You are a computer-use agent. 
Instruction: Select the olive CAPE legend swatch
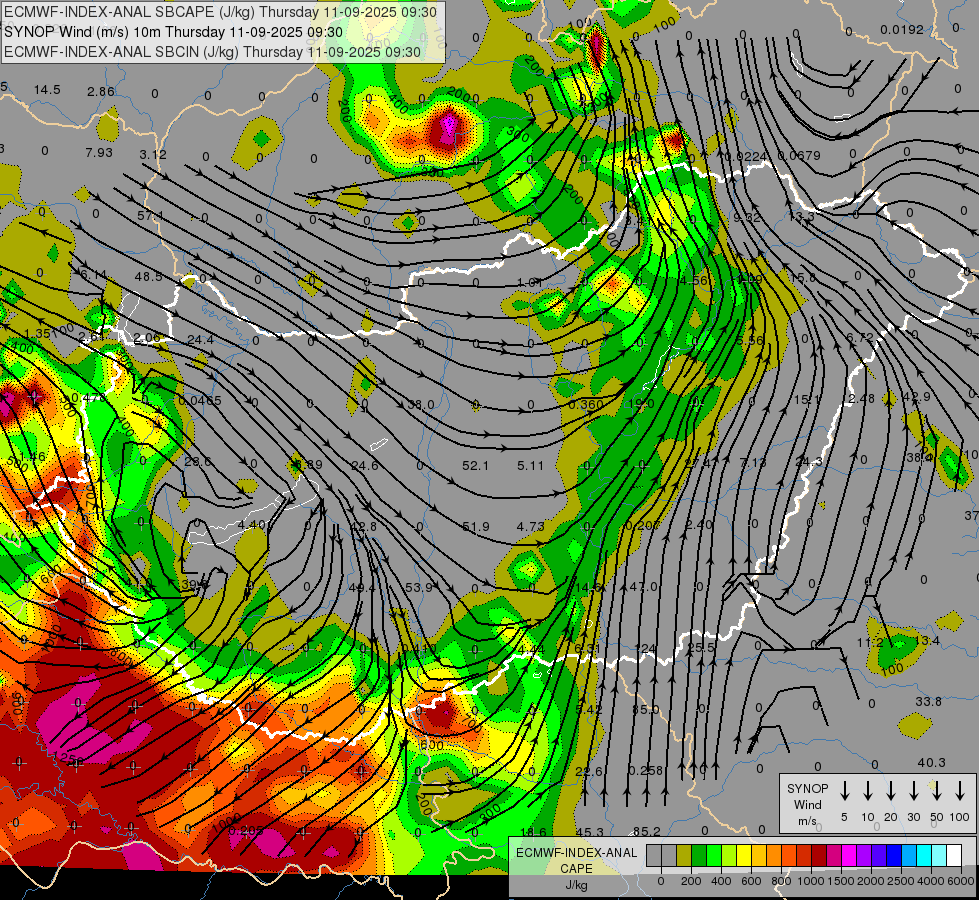point(684,855)
